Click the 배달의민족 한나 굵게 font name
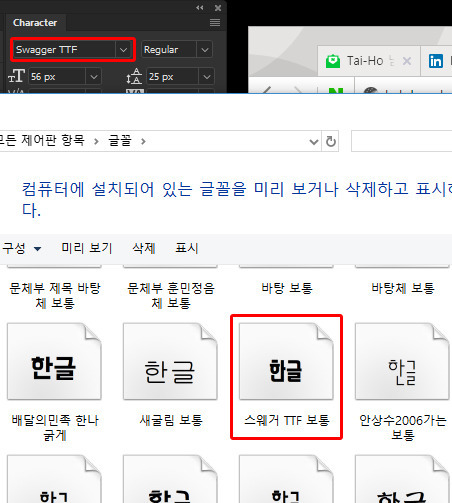 (55, 427)
